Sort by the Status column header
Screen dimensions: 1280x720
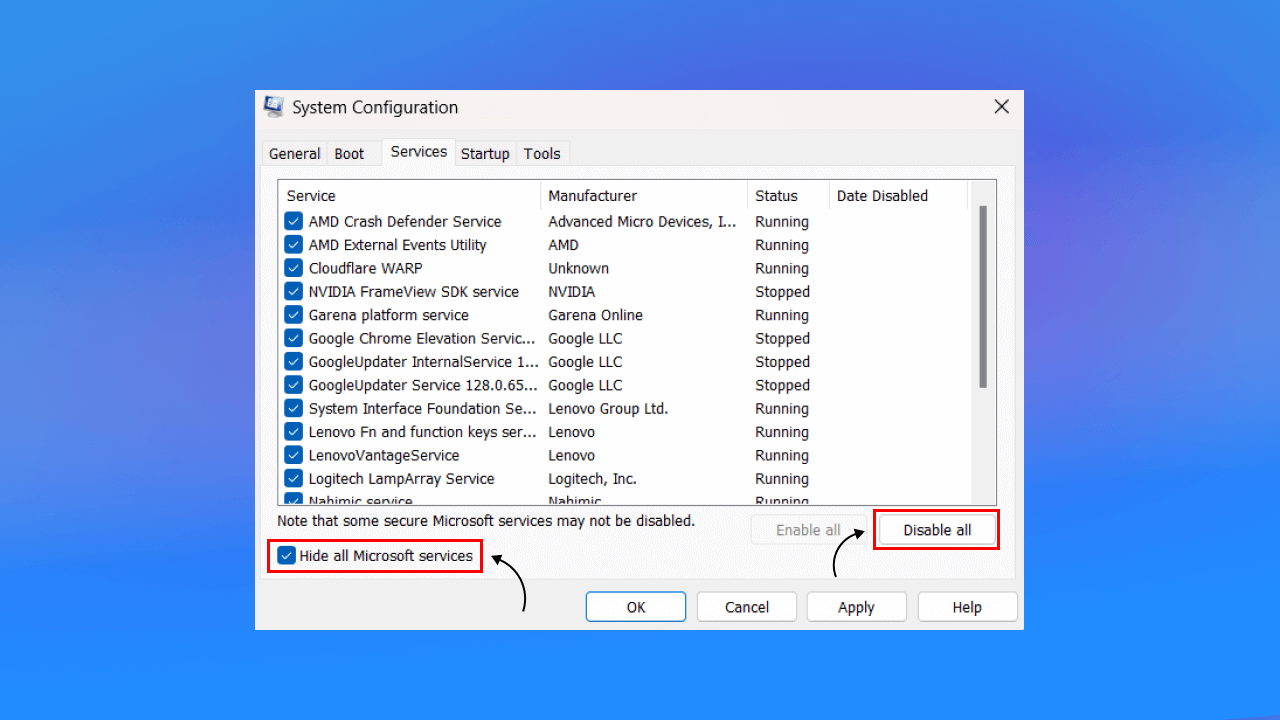[788, 196]
